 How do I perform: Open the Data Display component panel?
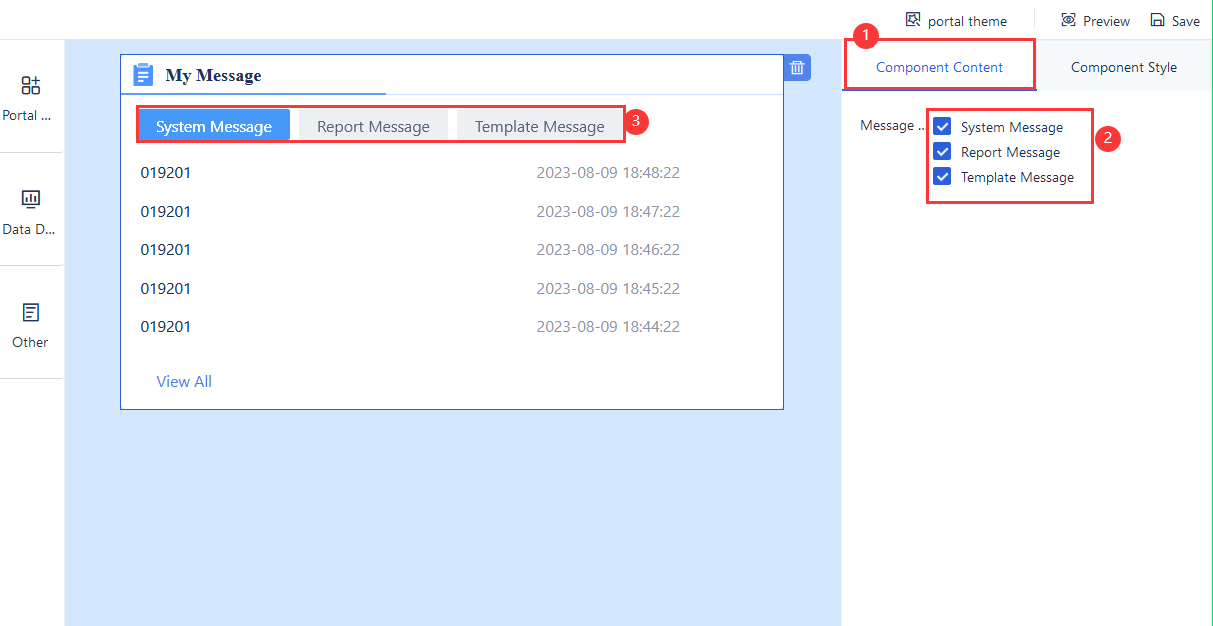tap(30, 200)
